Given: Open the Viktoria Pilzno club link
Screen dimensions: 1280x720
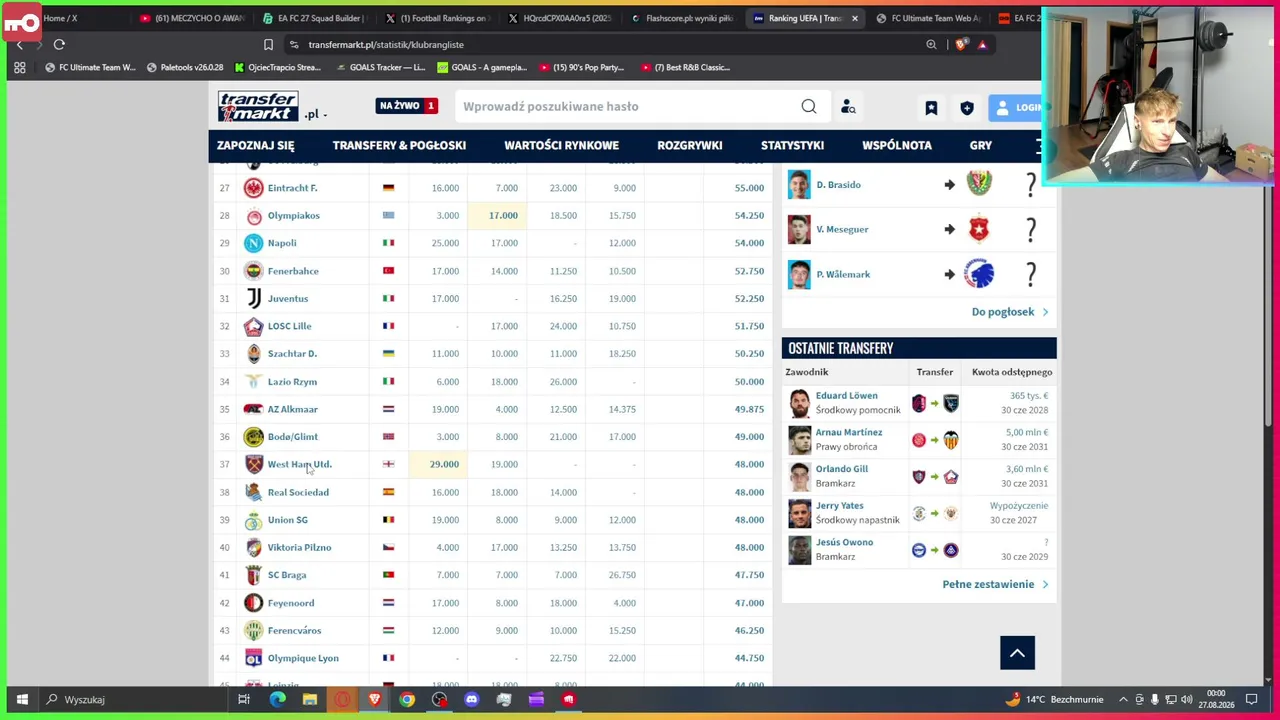Looking at the screenshot, I should [x=299, y=548].
